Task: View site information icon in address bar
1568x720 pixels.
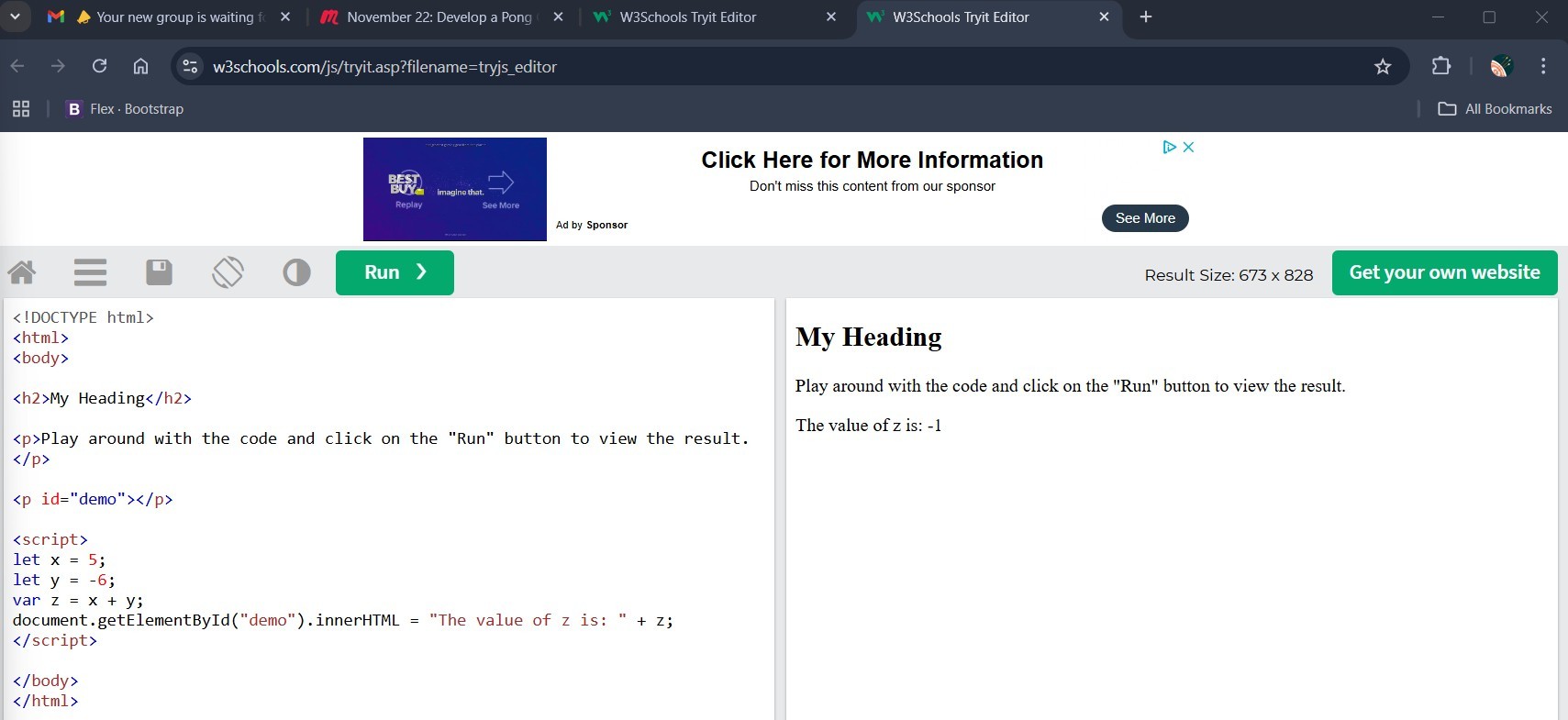Action: click(190, 66)
